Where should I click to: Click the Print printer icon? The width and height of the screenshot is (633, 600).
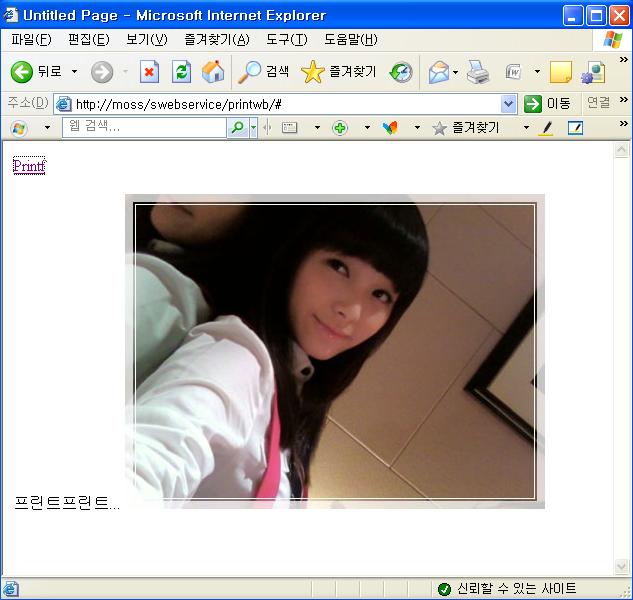coord(478,72)
